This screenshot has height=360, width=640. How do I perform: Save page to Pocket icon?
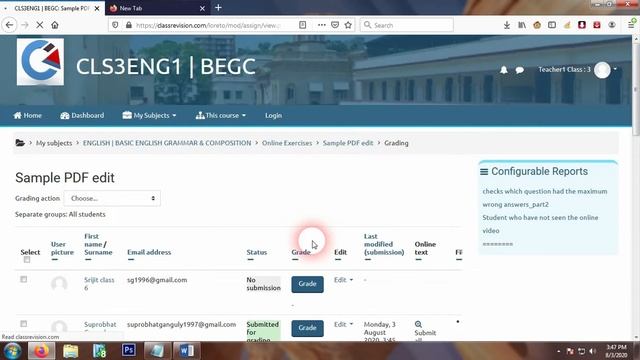(335, 25)
